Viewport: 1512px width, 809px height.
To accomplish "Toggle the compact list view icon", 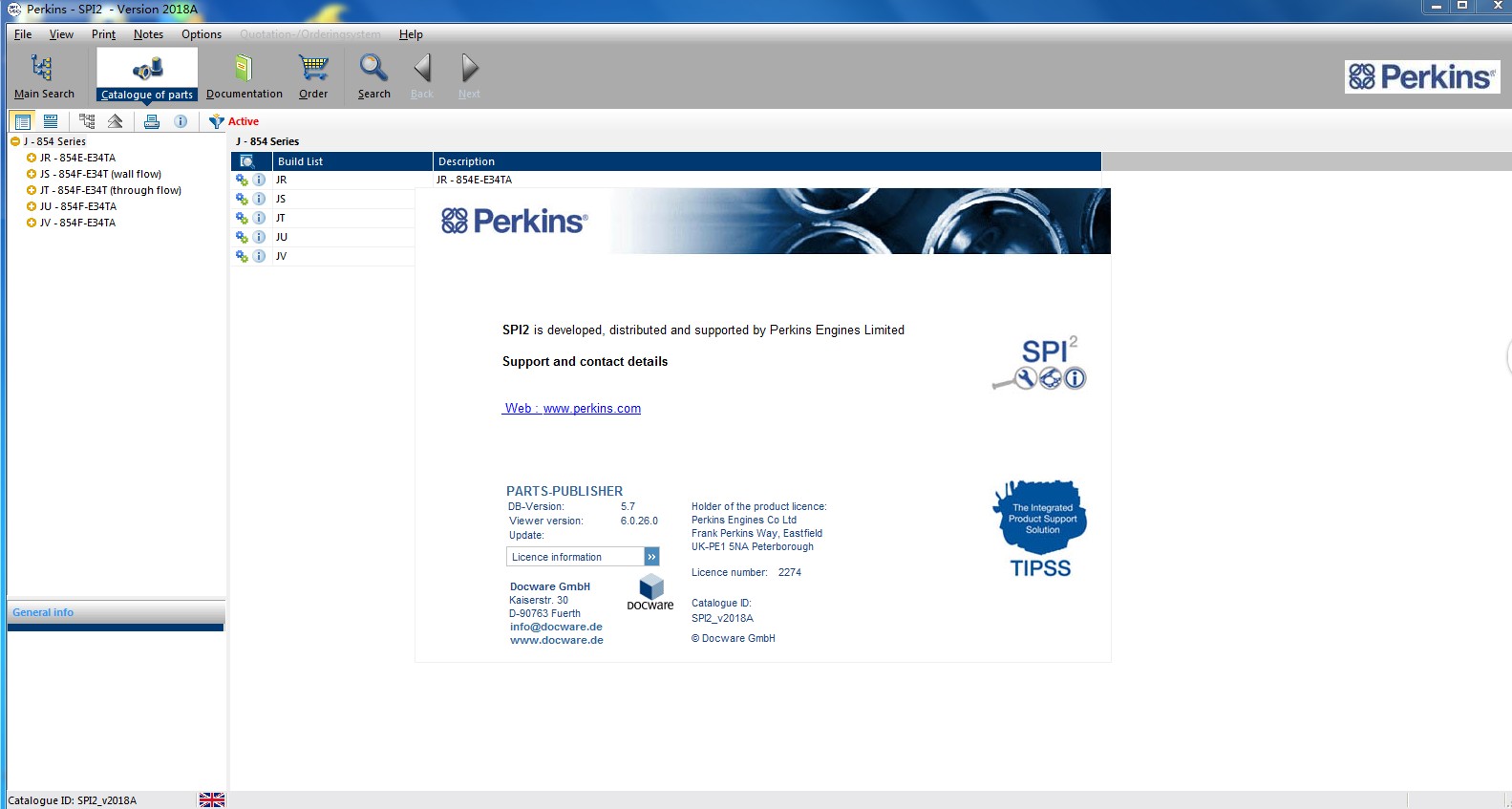I will [51, 121].
